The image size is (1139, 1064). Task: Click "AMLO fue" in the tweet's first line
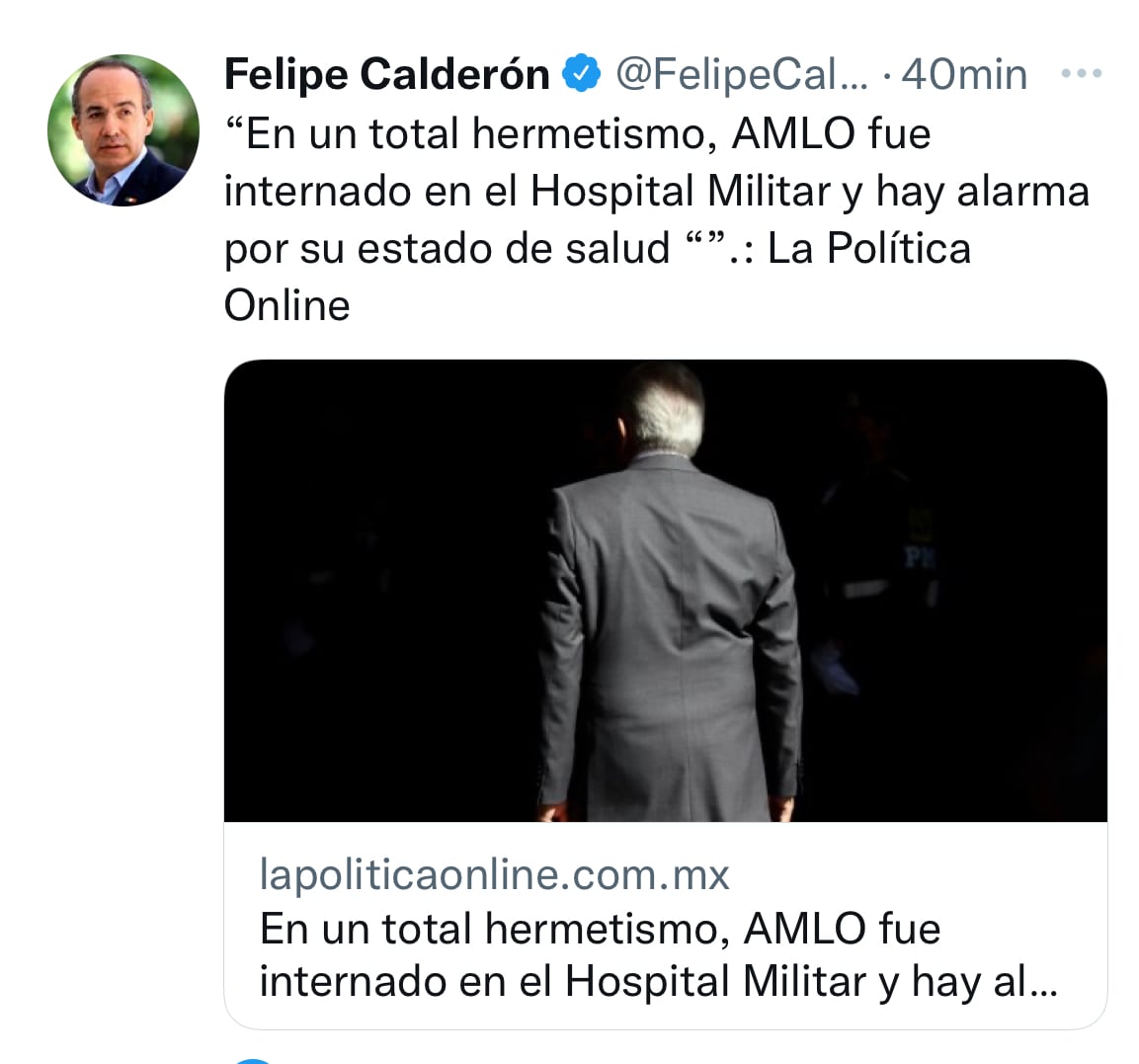(x=831, y=134)
